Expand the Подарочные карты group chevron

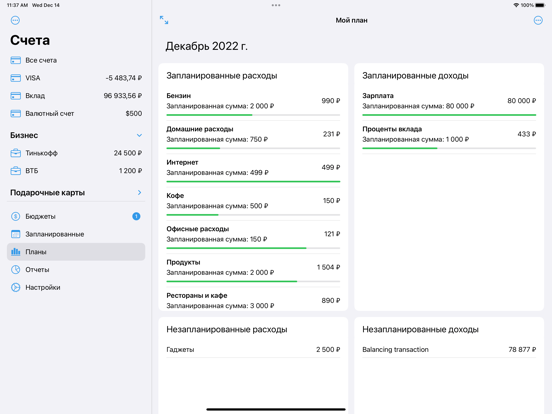[139, 193]
